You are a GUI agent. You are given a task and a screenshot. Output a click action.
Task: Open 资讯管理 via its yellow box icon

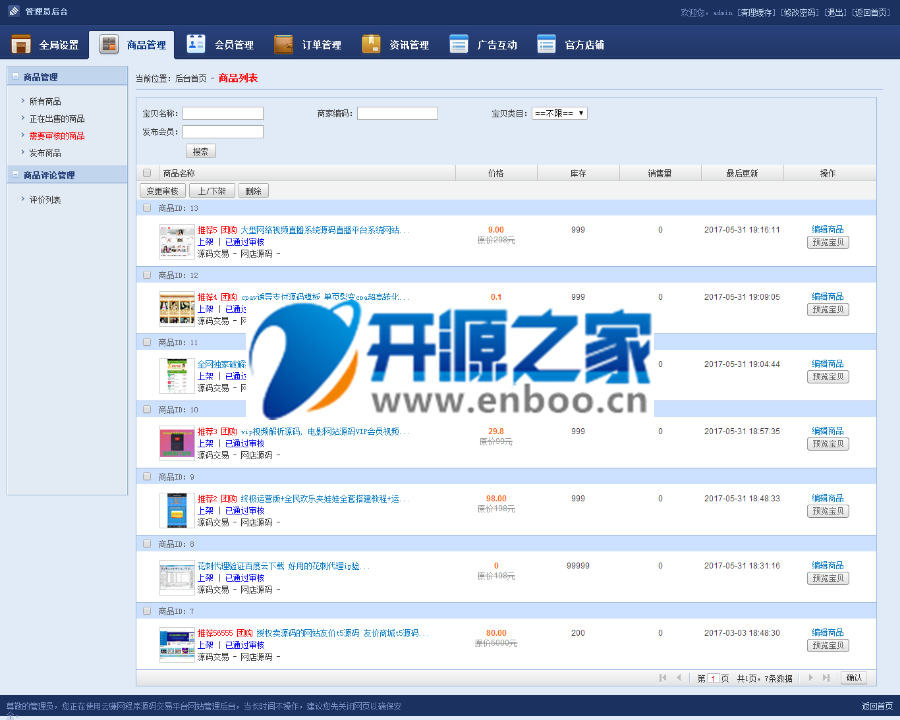coord(371,44)
